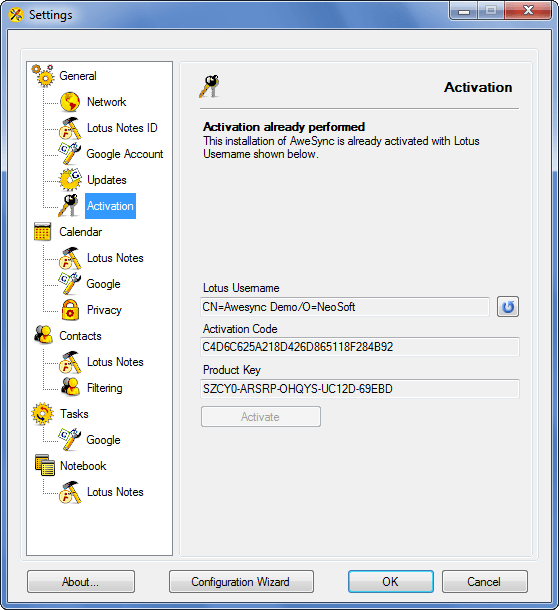Open Google under Tasks
The width and height of the screenshot is (559, 610).
[103, 440]
